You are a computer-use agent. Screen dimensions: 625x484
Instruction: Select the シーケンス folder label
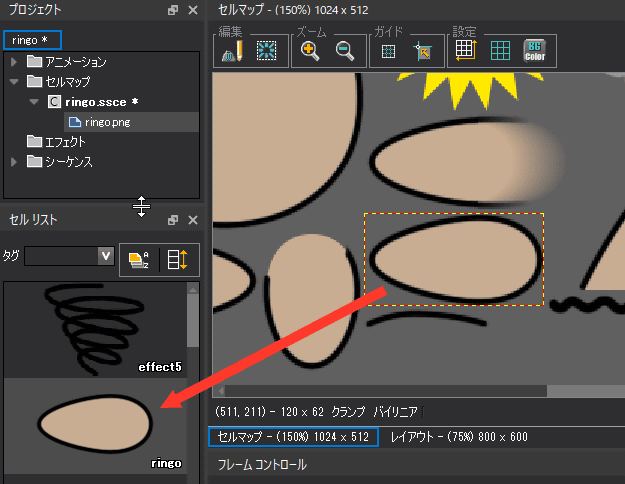coord(69,162)
